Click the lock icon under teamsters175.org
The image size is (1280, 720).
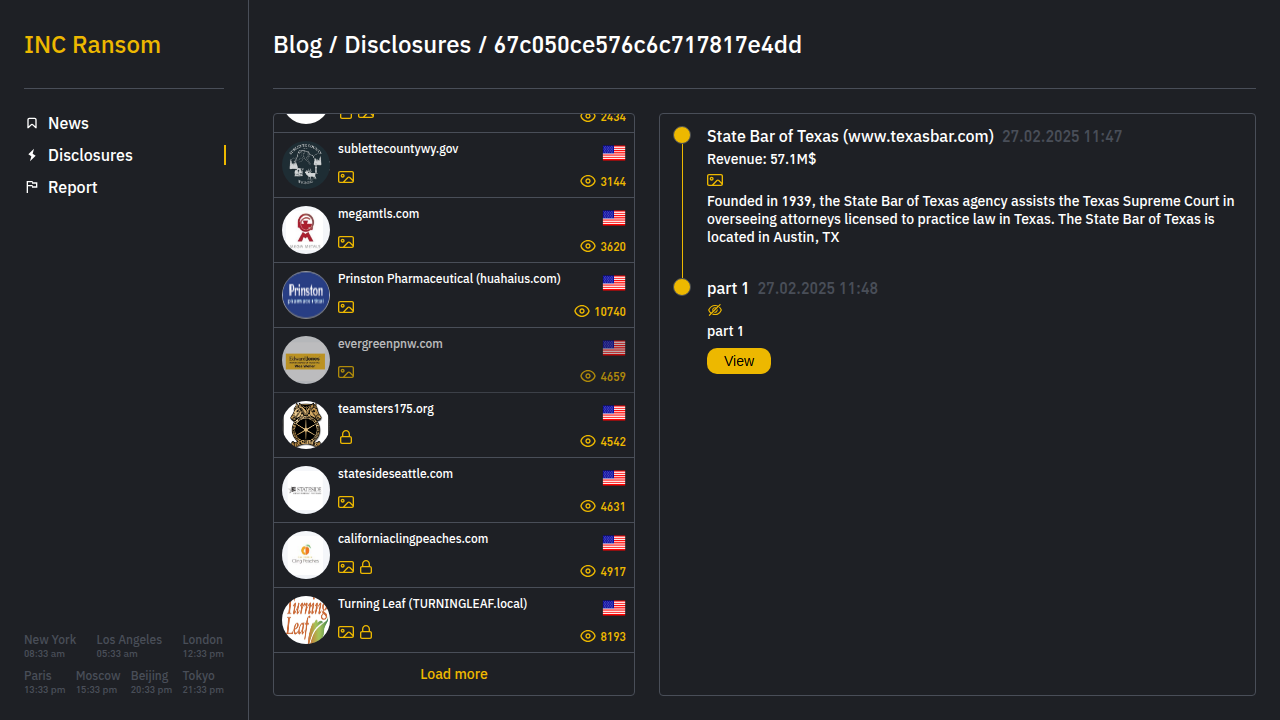point(346,437)
